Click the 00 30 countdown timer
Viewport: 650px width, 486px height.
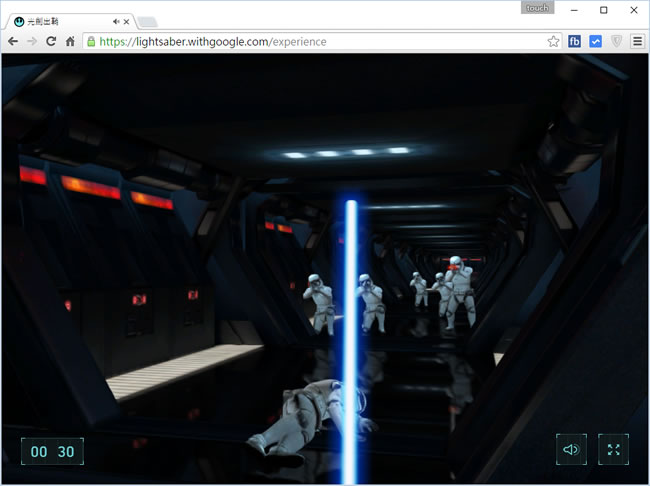pyautogui.click(x=53, y=451)
